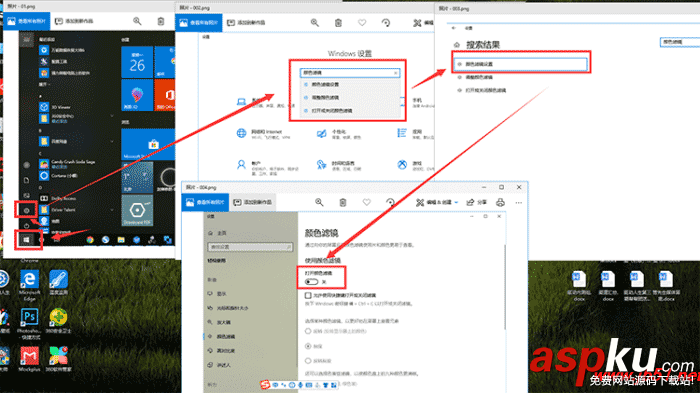Screen dimensions: 700x393
Task: Choose the first search suggestion under the search box
Action: (350, 84)
